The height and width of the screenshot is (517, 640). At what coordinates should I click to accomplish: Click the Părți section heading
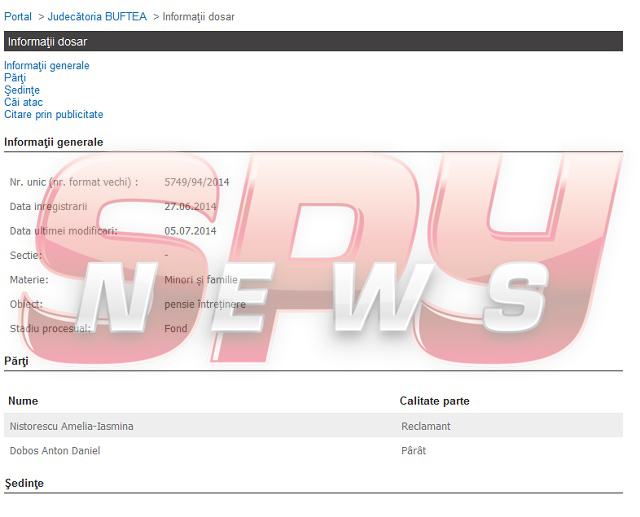(x=16, y=360)
